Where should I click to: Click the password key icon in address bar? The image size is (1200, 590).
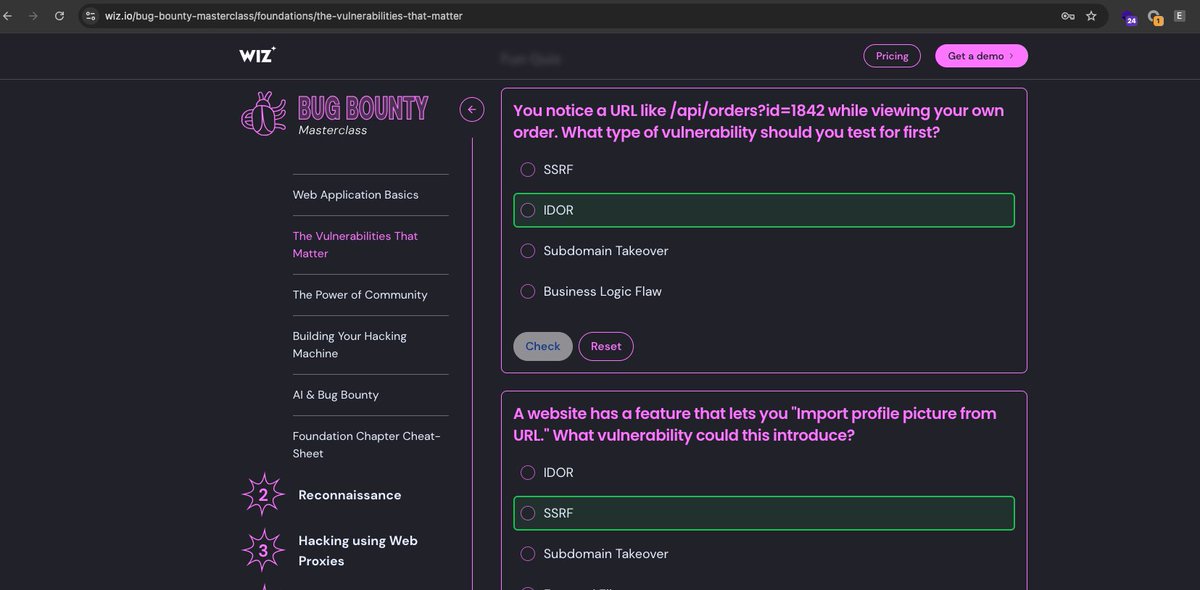[x=1068, y=16]
